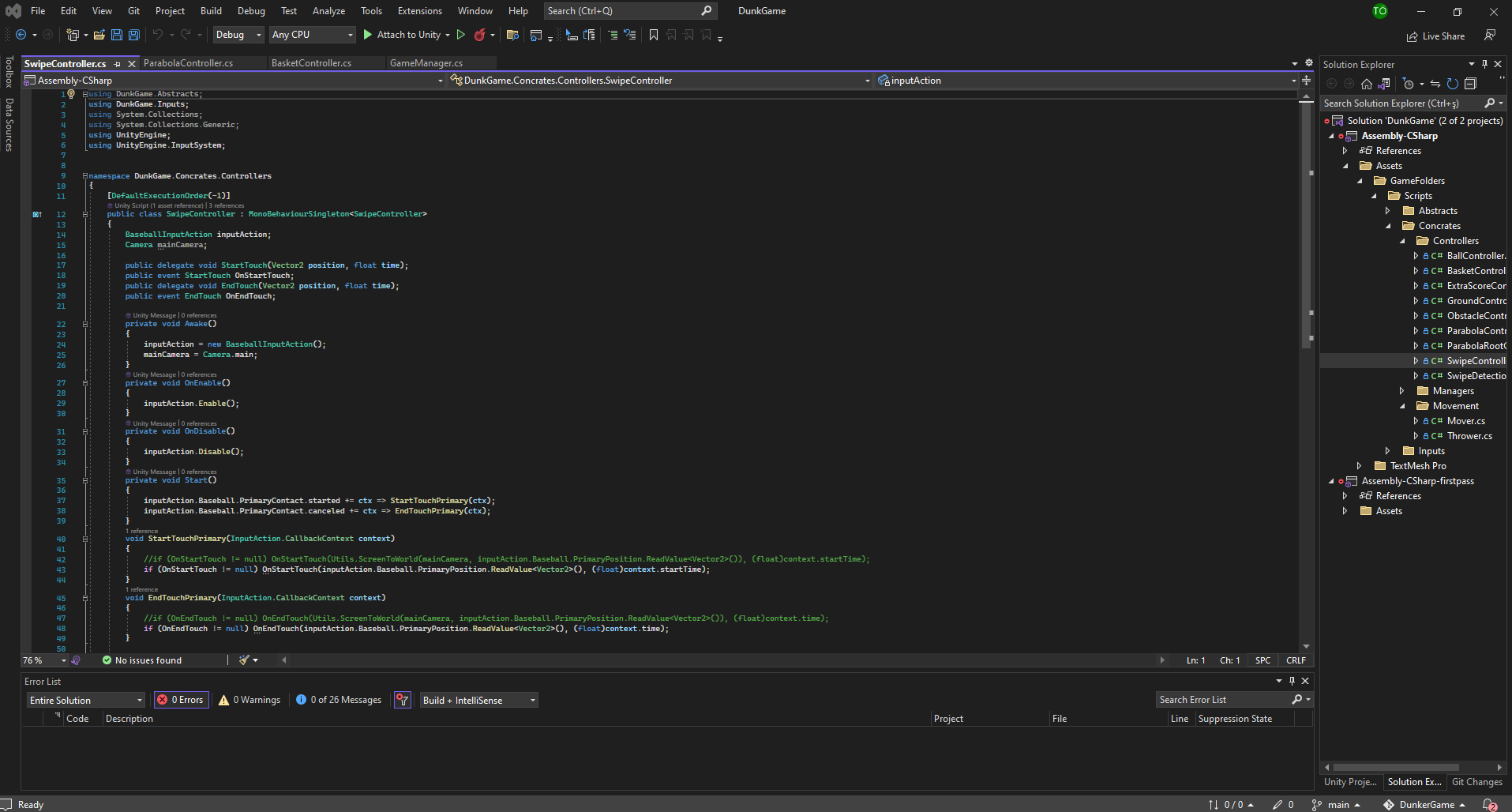This screenshot has height=812, width=1512.
Task: Click the 0 Warnings filter button
Action: tap(249, 700)
